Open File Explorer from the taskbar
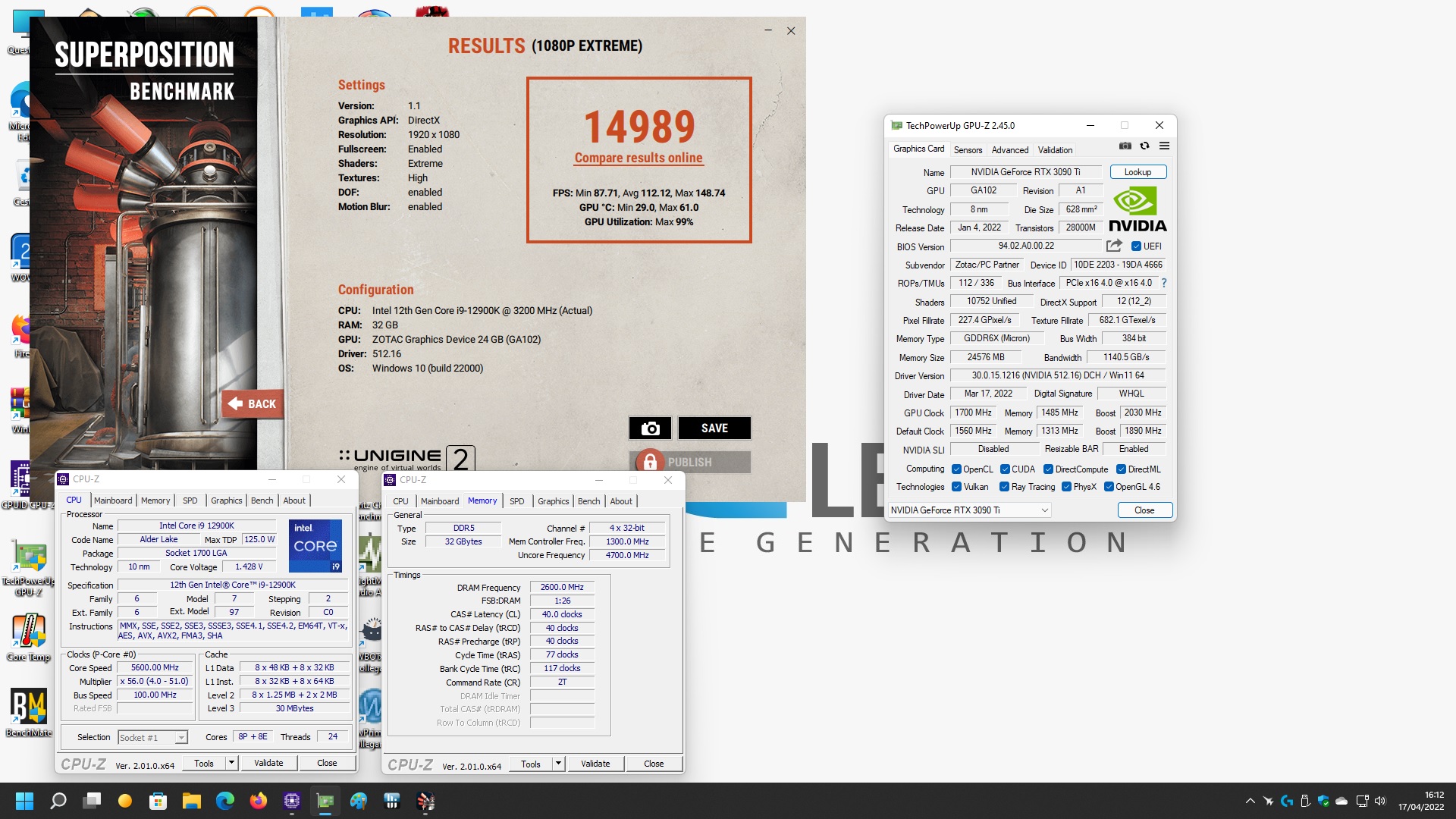The width and height of the screenshot is (1456, 819). tap(192, 801)
